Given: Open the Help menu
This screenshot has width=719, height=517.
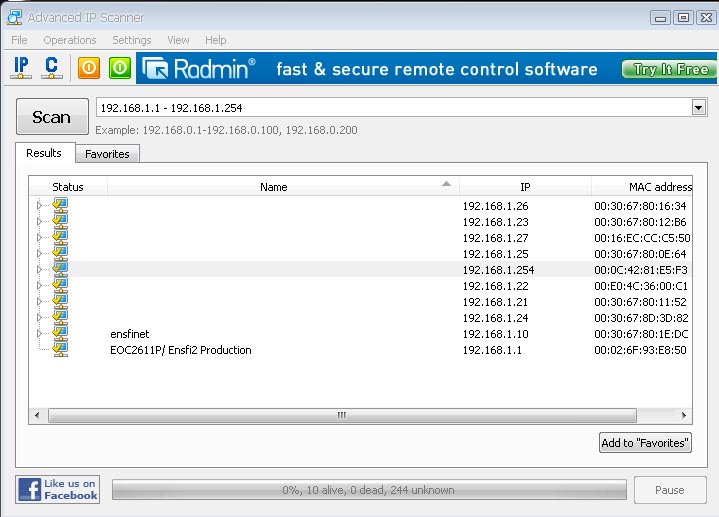Looking at the screenshot, I should tap(216, 40).
